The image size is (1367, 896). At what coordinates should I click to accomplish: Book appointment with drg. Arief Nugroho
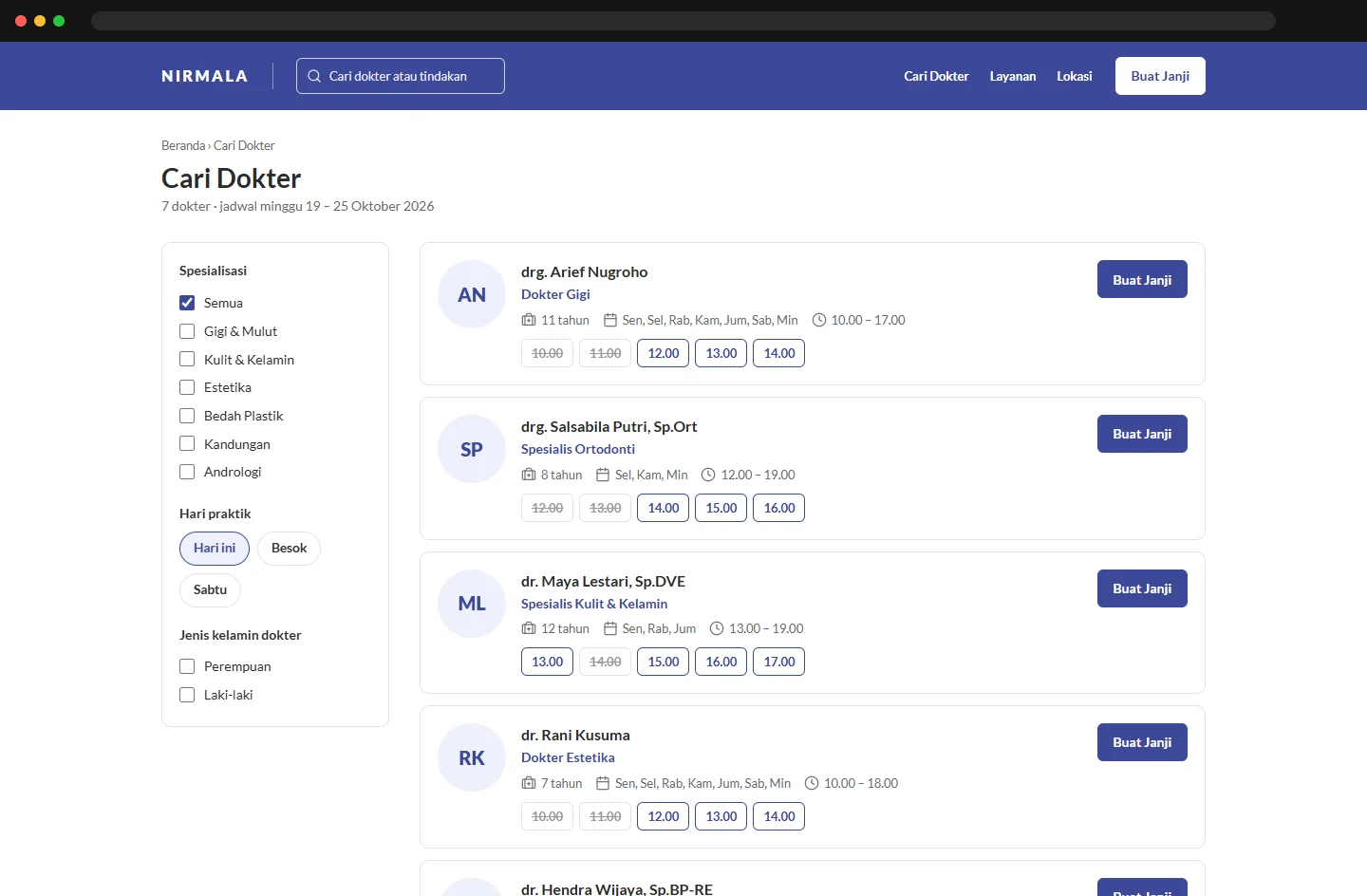pos(1142,279)
